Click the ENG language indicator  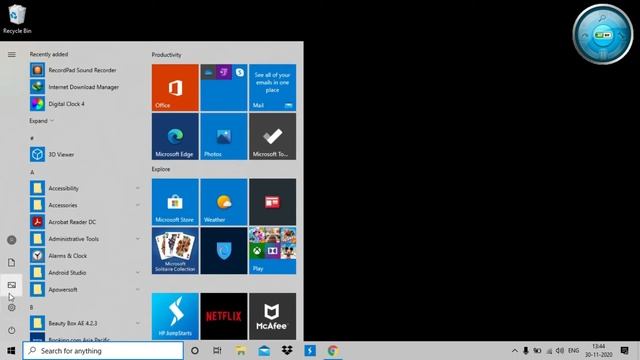pyautogui.click(x=573, y=351)
